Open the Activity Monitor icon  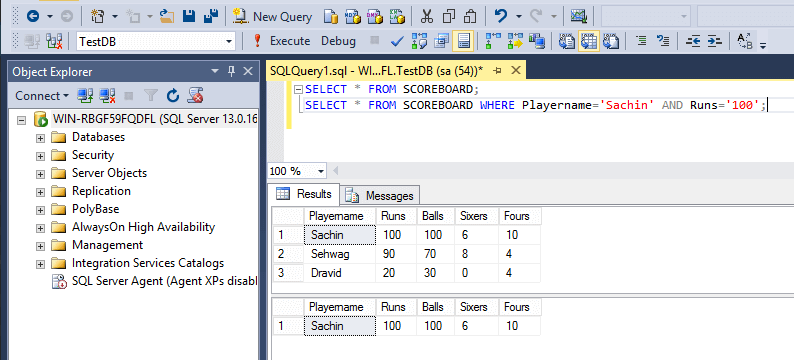coord(578,17)
